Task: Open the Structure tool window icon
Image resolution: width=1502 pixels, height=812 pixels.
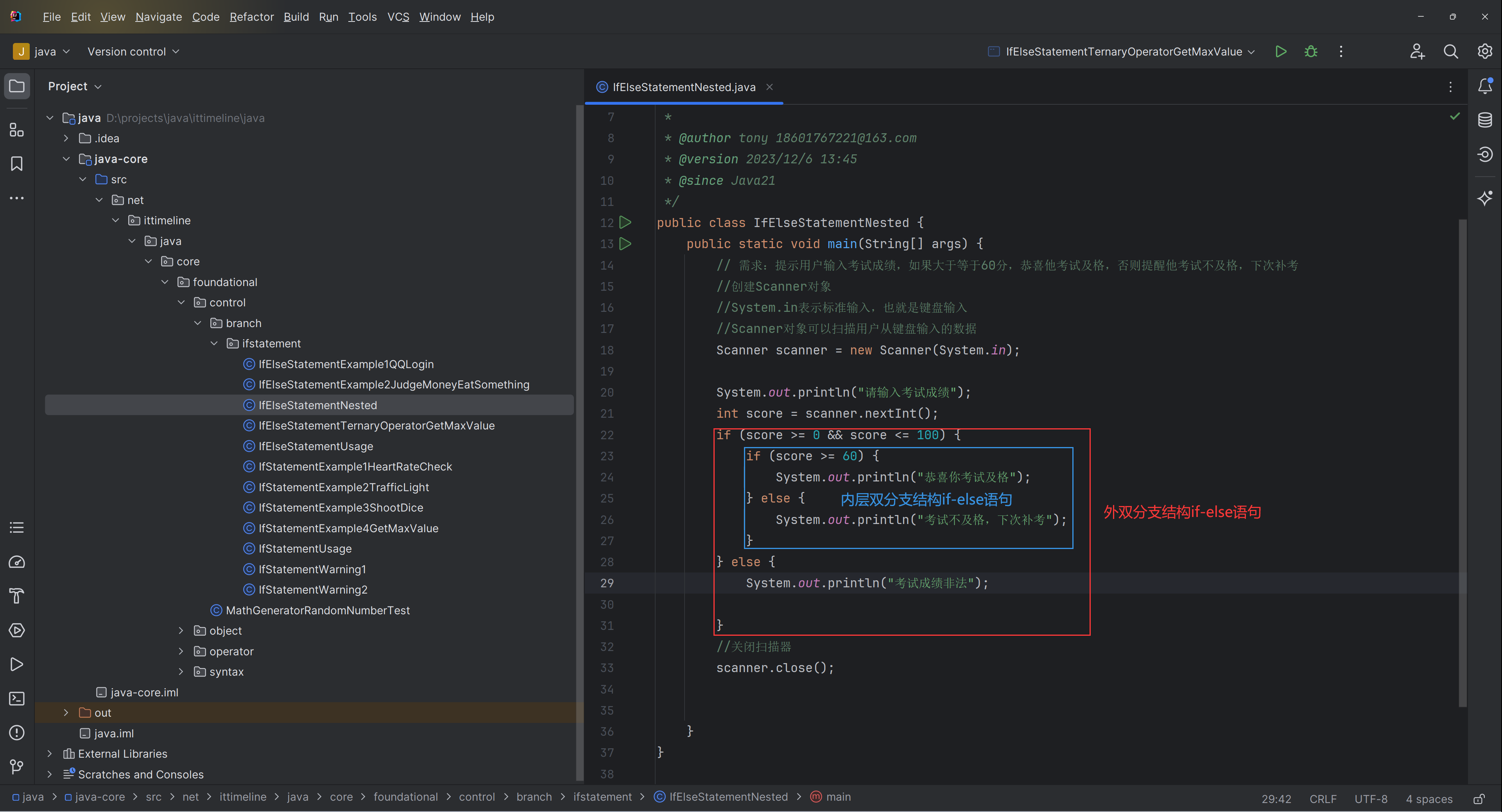Action: coord(17,129)
